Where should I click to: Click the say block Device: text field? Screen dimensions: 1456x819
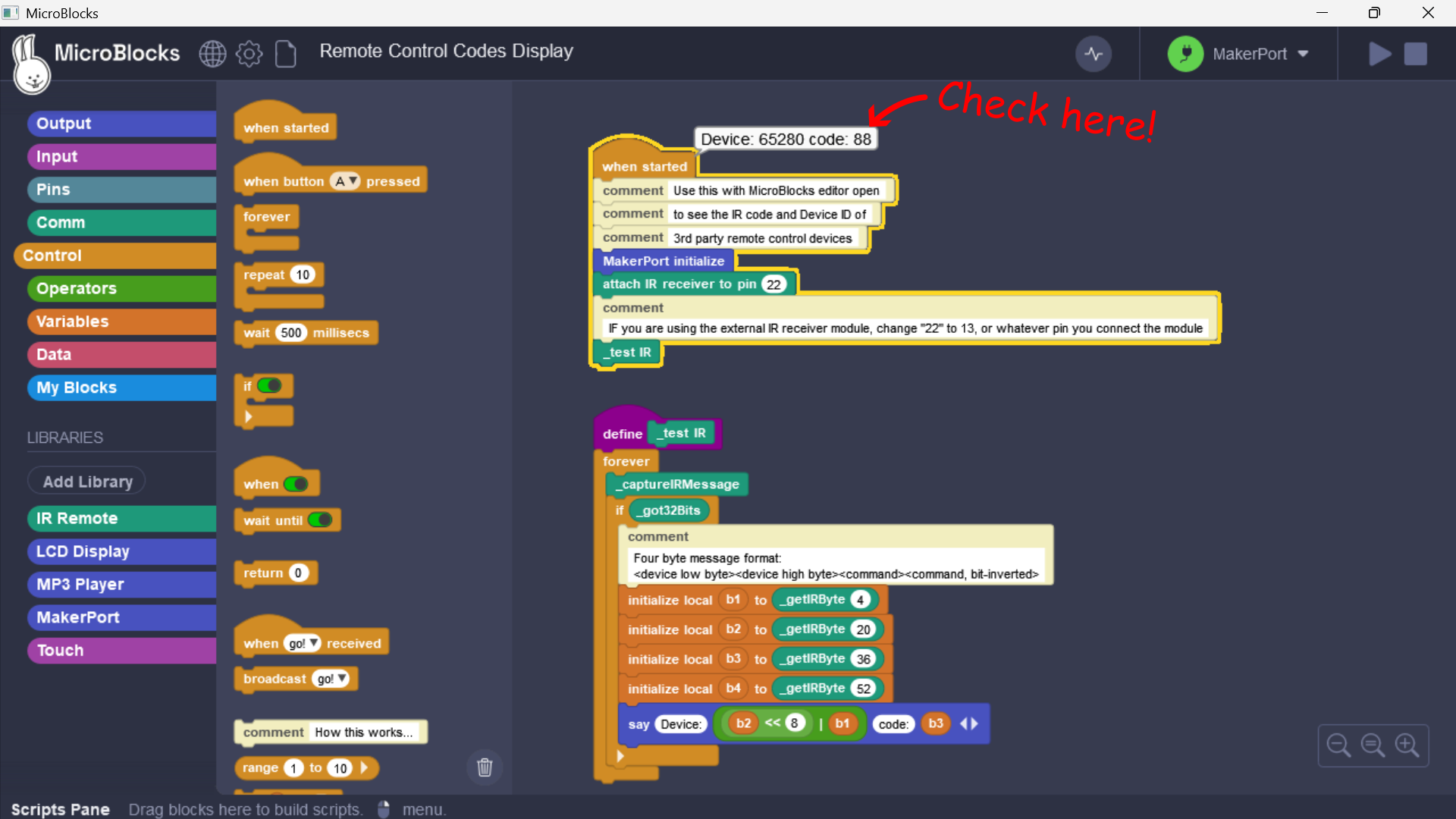coord(680,724)
